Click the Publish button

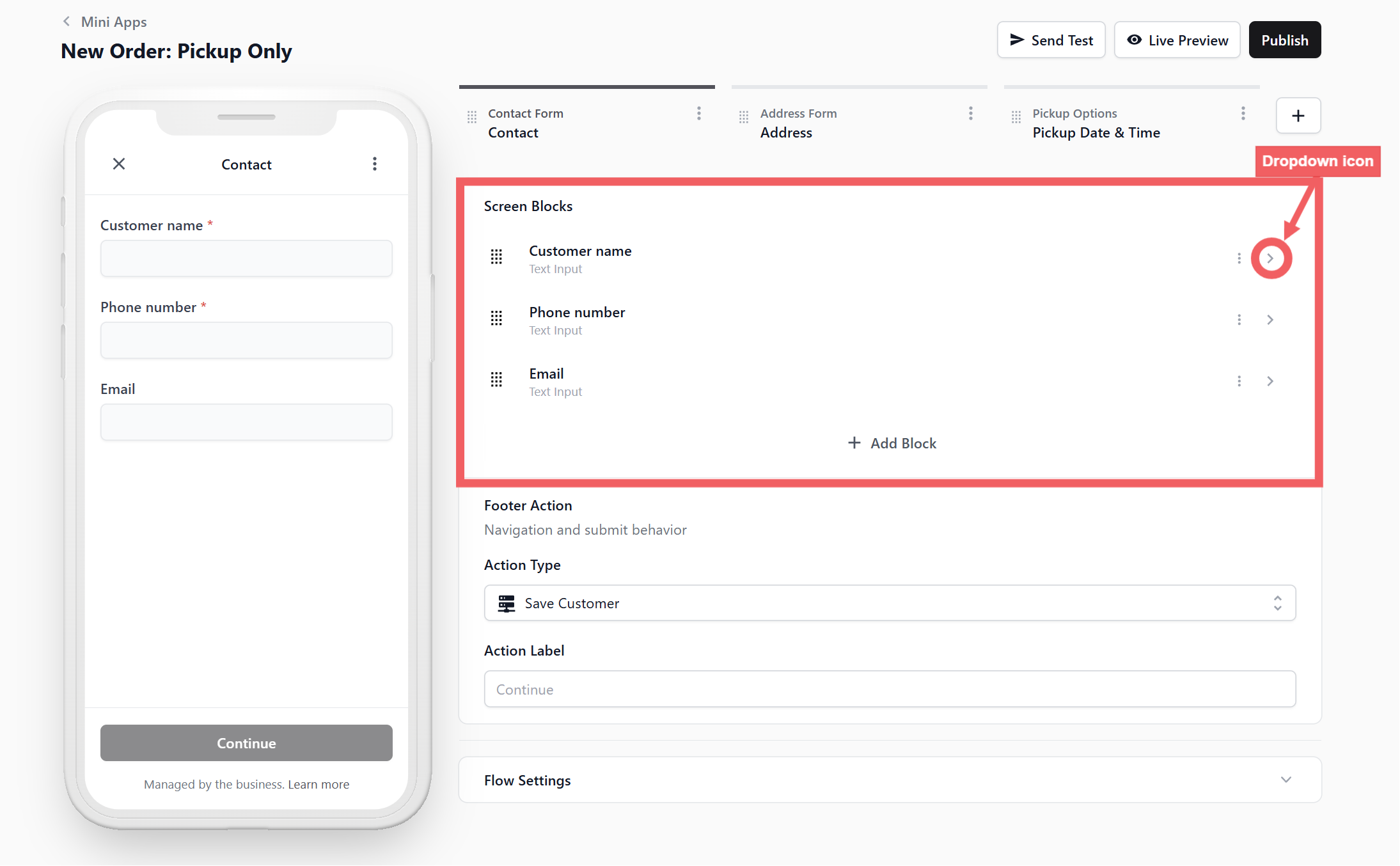point(1284,40)
